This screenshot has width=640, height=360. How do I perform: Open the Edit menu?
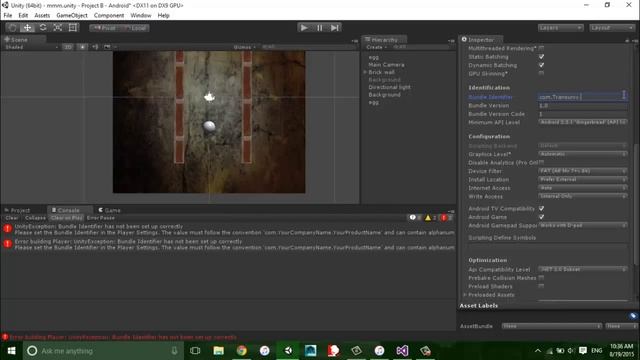[23, 16]
